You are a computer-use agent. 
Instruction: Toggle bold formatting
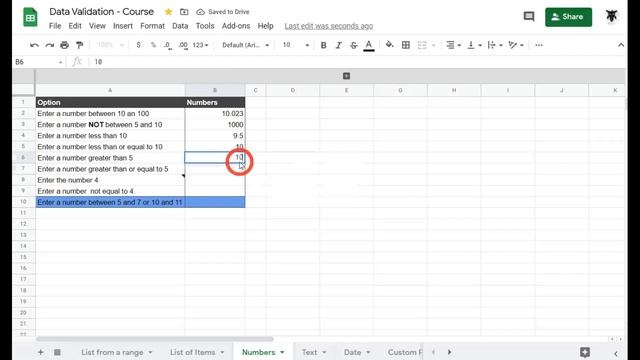point(323,45)
